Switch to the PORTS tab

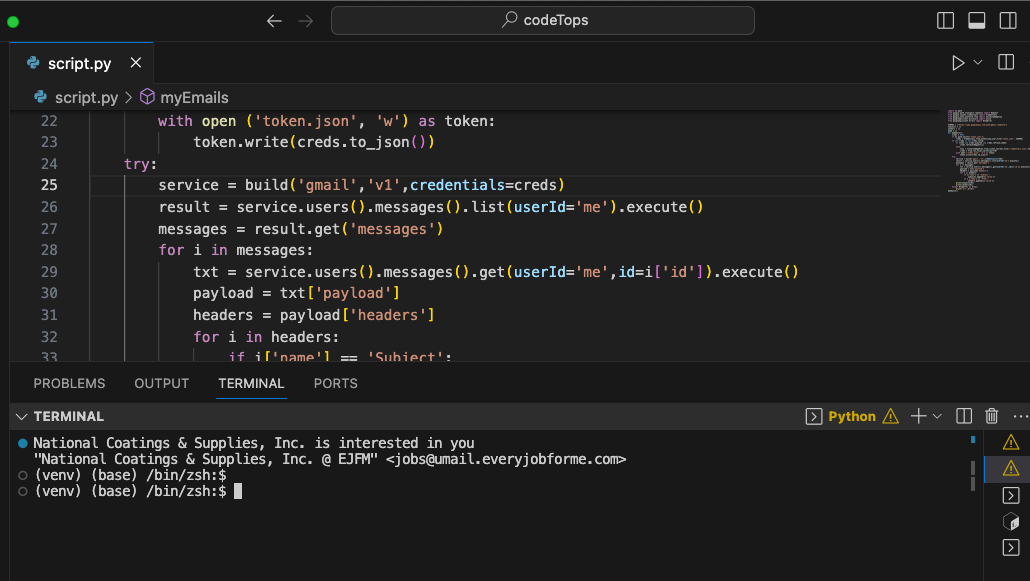tap(336, 384)
